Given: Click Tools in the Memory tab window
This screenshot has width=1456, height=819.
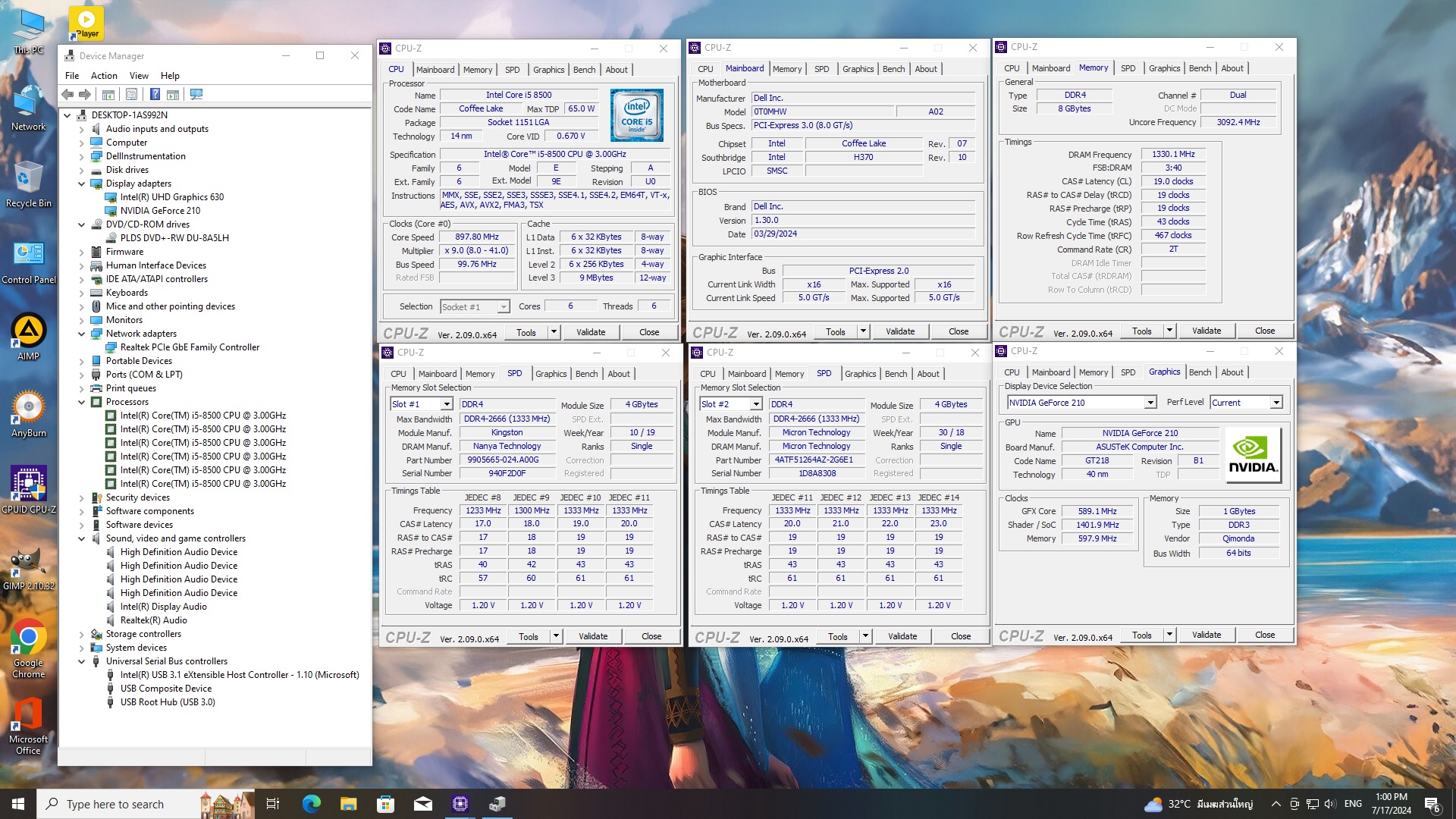Looking at the screenshot, I should click(x=1141, y=331).
